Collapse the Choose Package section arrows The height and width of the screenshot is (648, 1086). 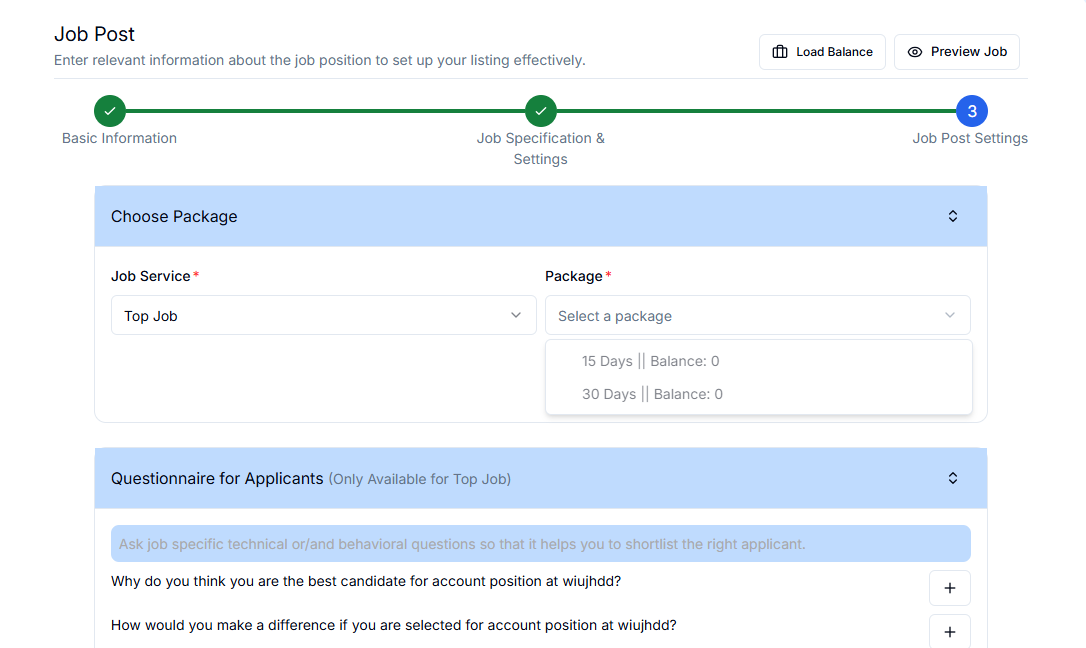click(x=953, y=216)
